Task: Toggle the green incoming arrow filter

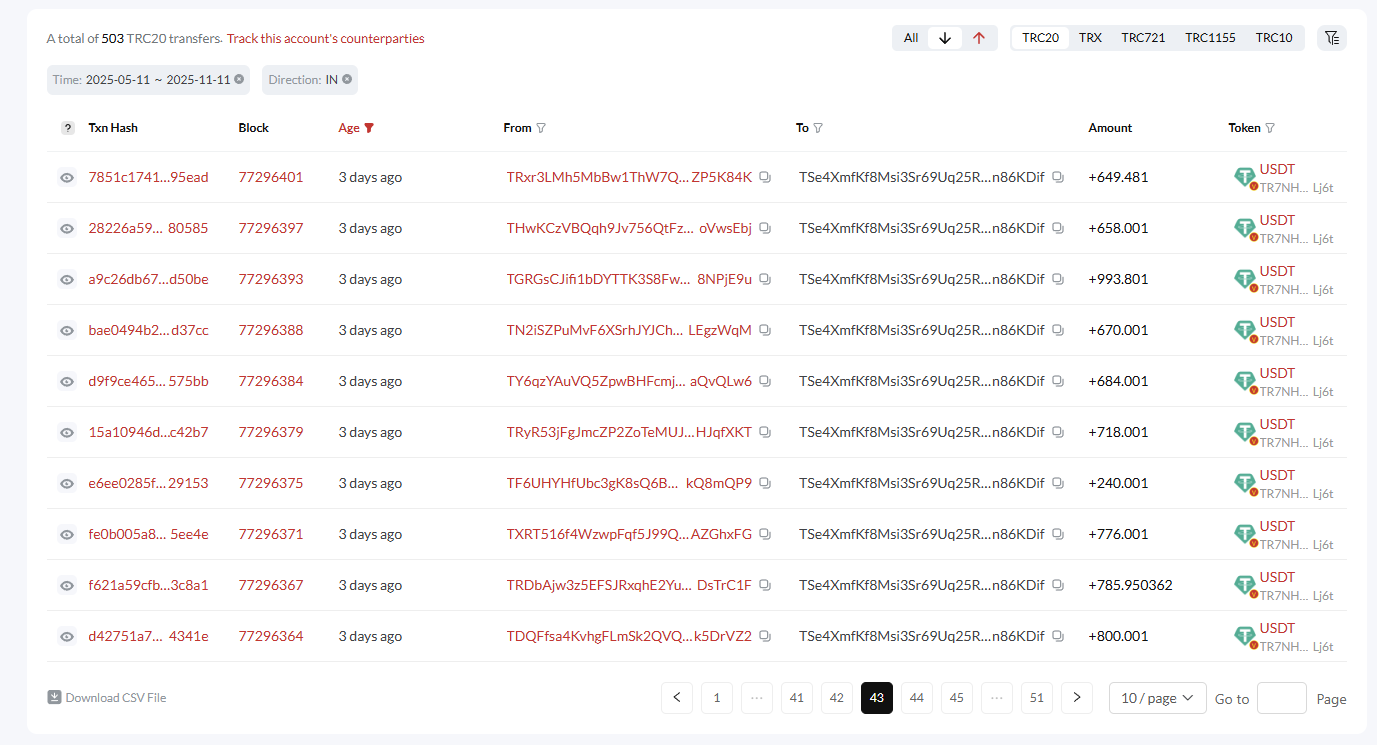Action: [944, 37]
